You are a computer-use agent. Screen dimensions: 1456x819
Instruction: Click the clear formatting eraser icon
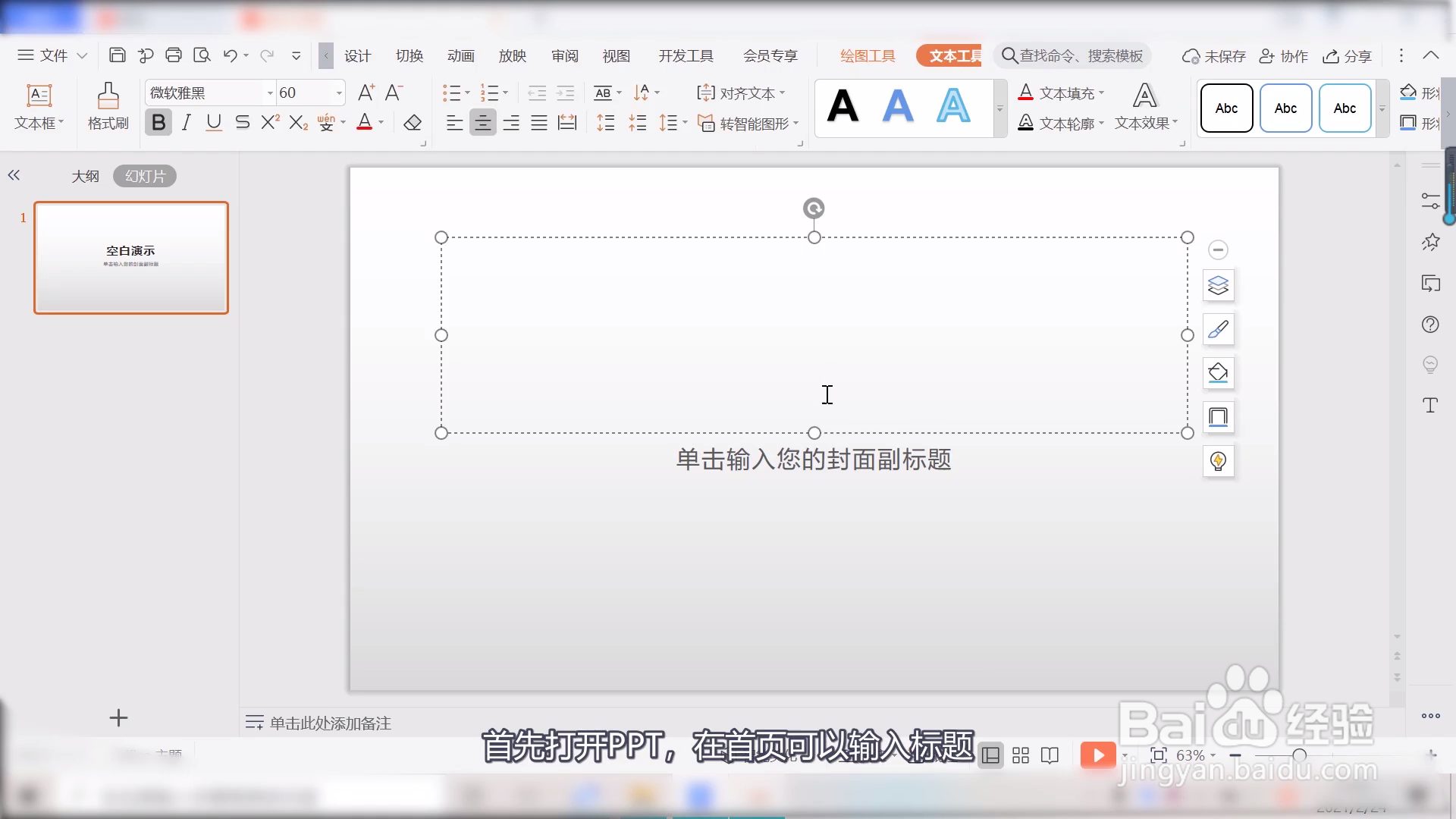coord(412,122)
